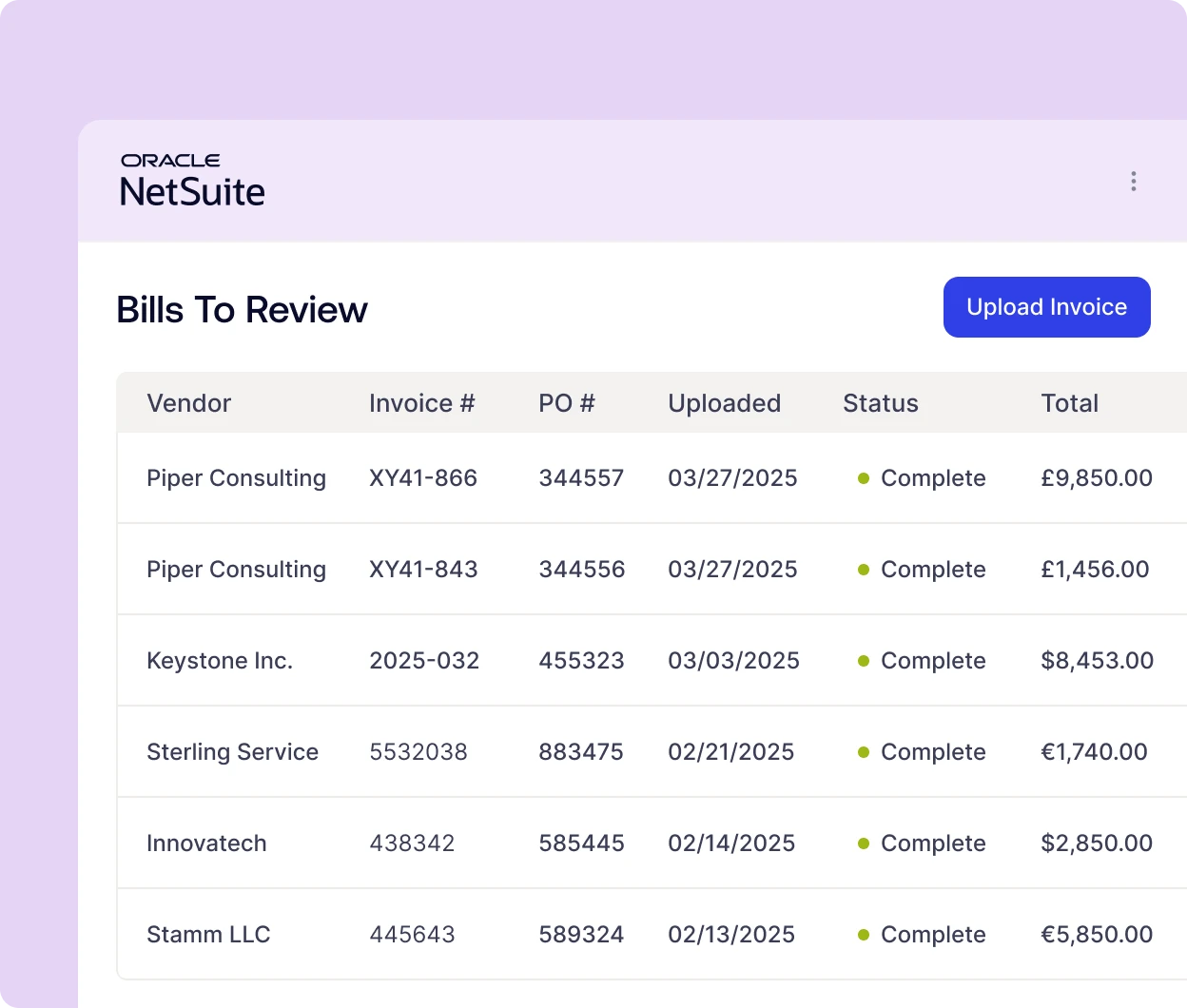
Task: Select the Sterling Service bill
Action: tap(232, 752)
